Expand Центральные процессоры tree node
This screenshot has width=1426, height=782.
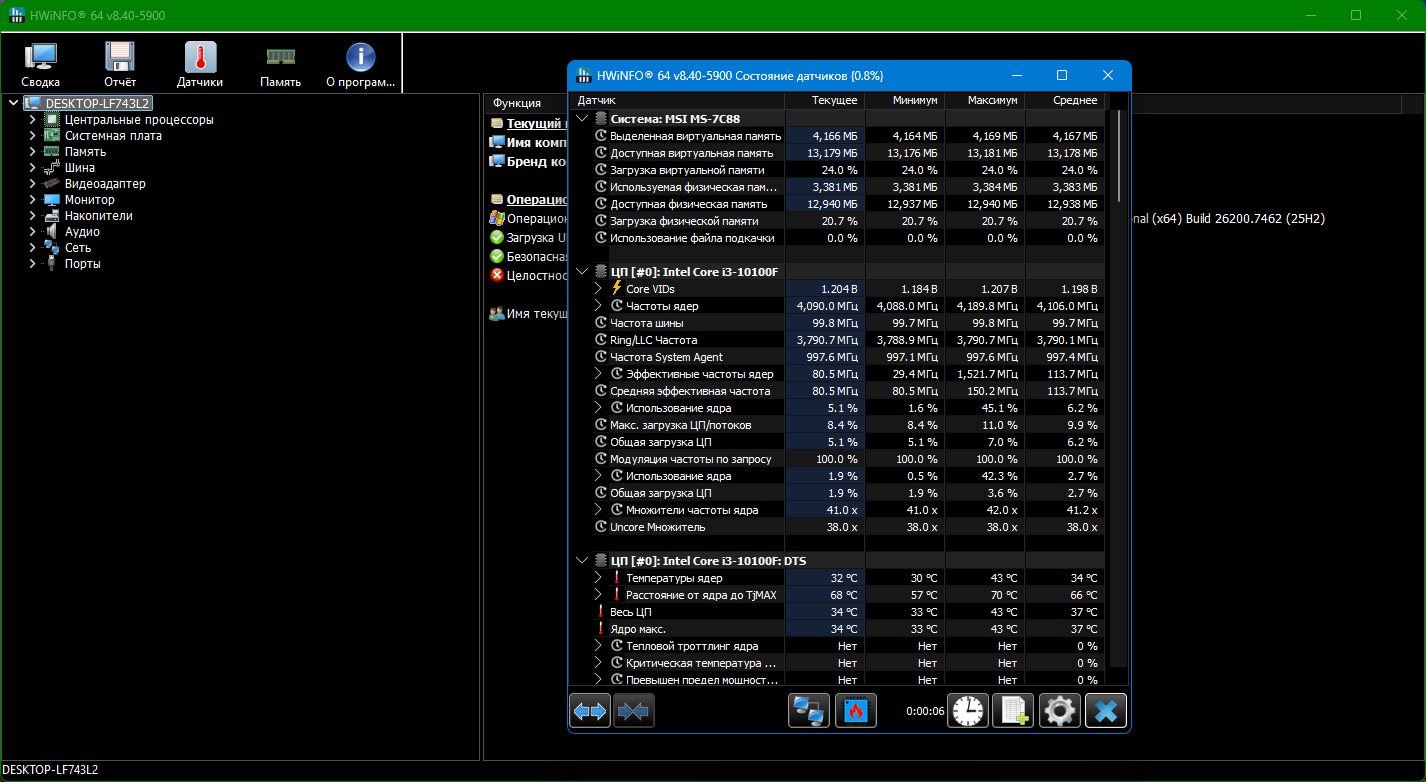(x=32, y=120)
